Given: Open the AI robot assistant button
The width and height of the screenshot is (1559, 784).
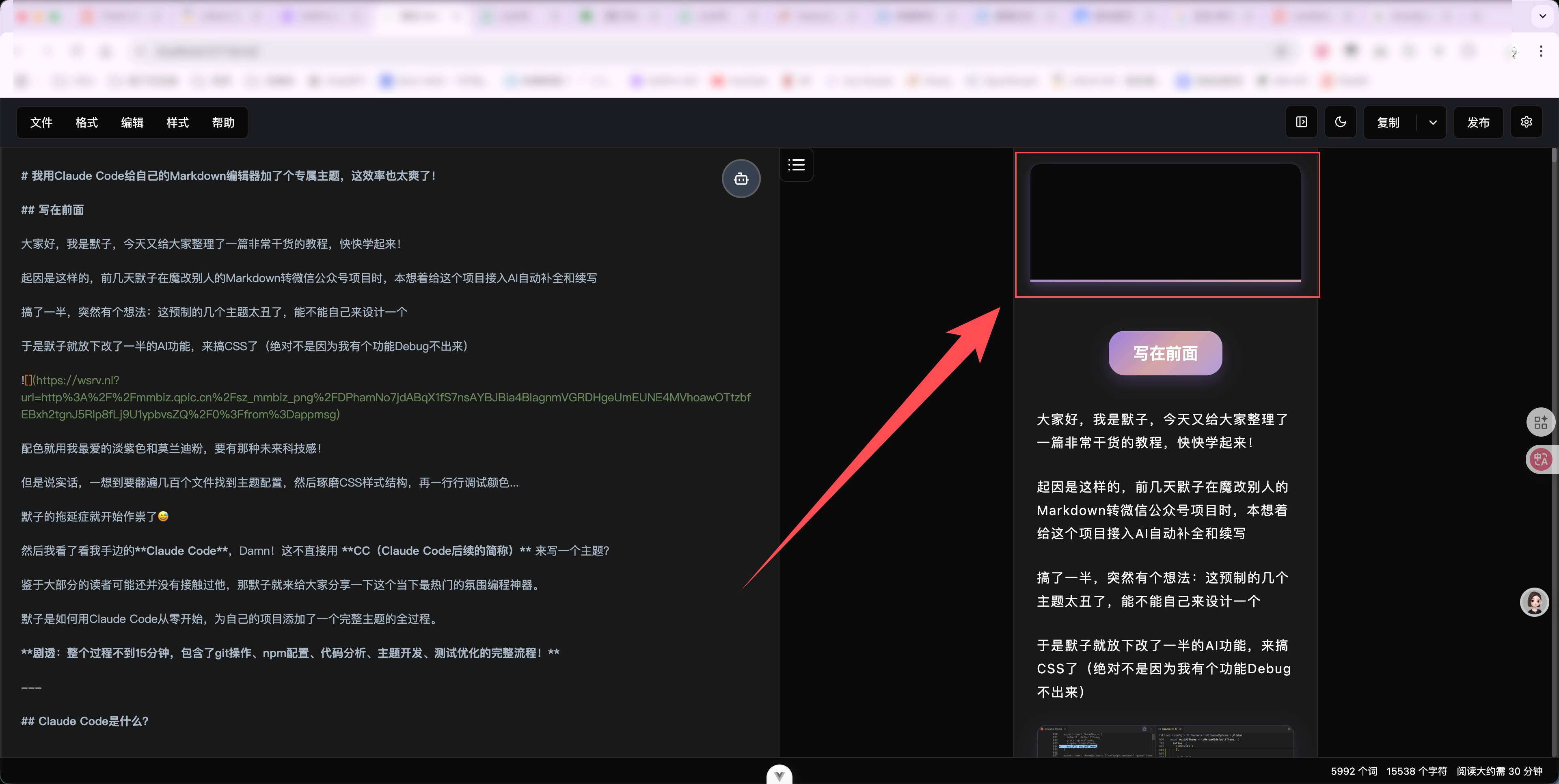Looking at the screenshot, I should [741, 179].
